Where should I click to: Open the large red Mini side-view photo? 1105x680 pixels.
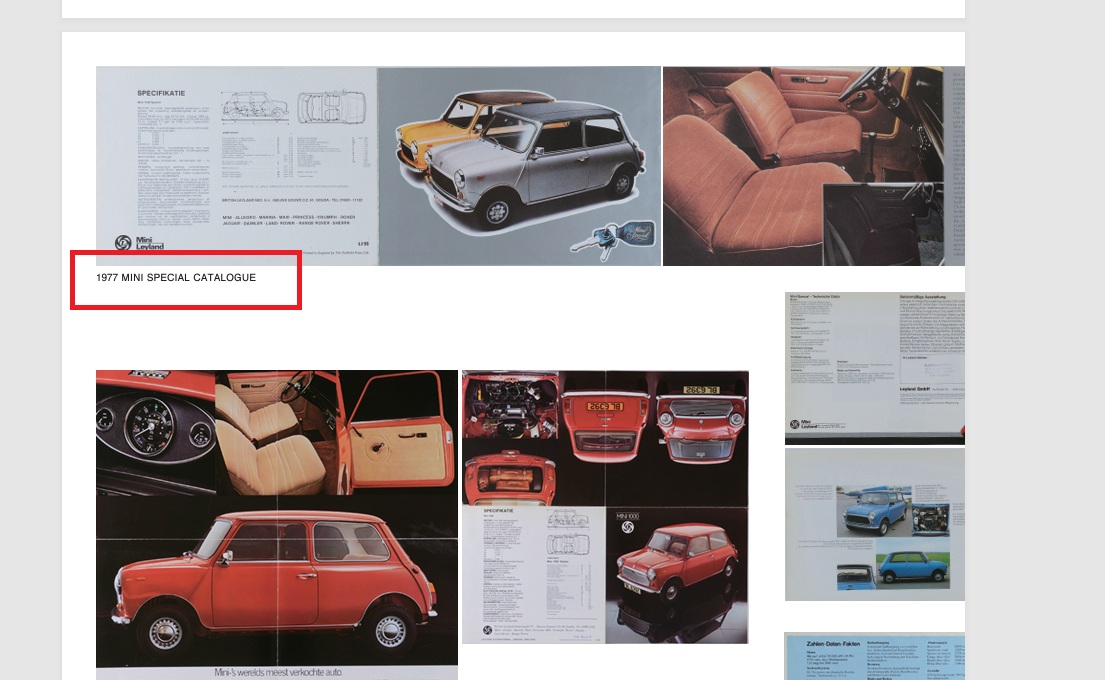(x=276, y=580)
